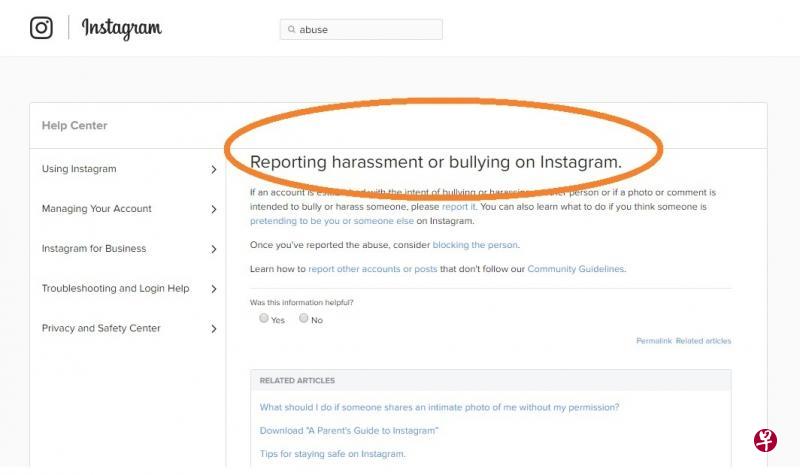The width and height of the screenshot is (800, 475).
Task: Click the 'Reporting harassment or bullying on Instagram' heading
Action: [436, 162]
